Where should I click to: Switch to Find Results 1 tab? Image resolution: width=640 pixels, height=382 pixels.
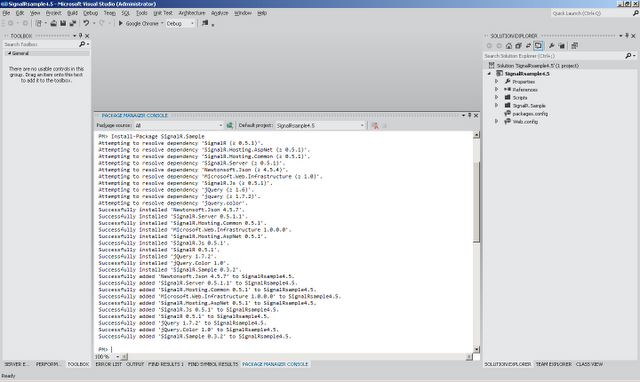point(166,364)
